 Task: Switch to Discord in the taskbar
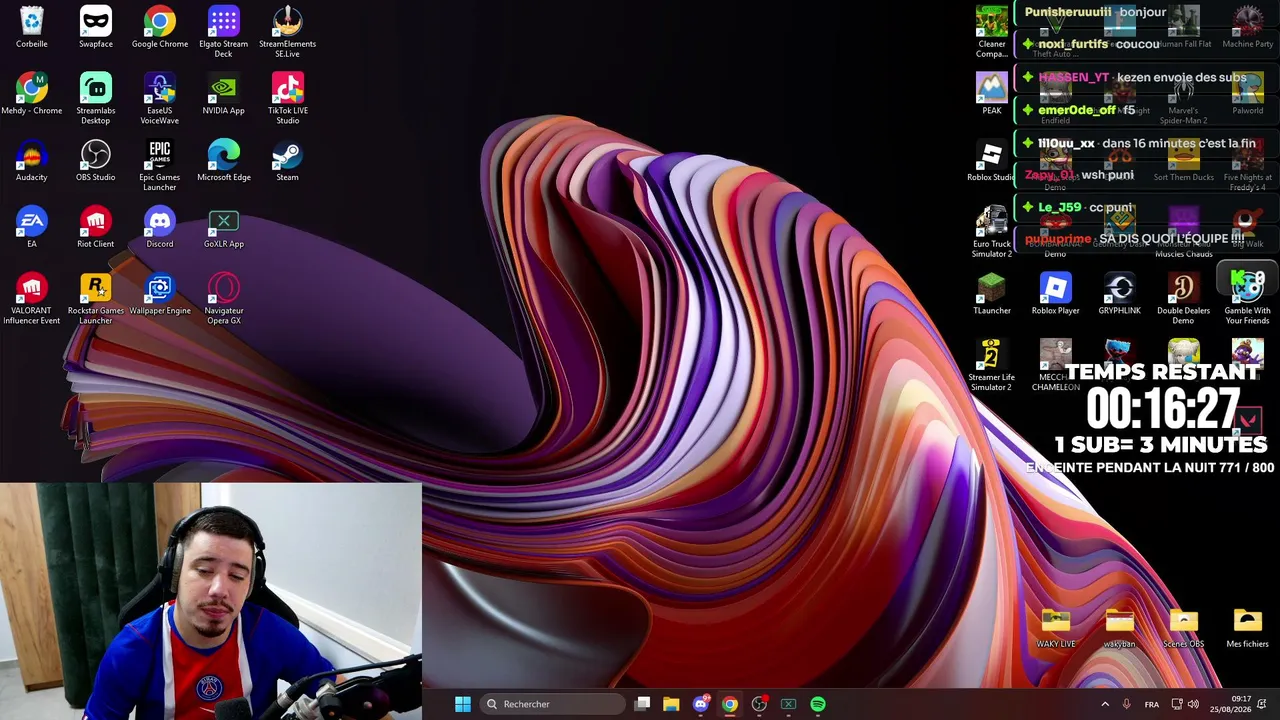701,704
